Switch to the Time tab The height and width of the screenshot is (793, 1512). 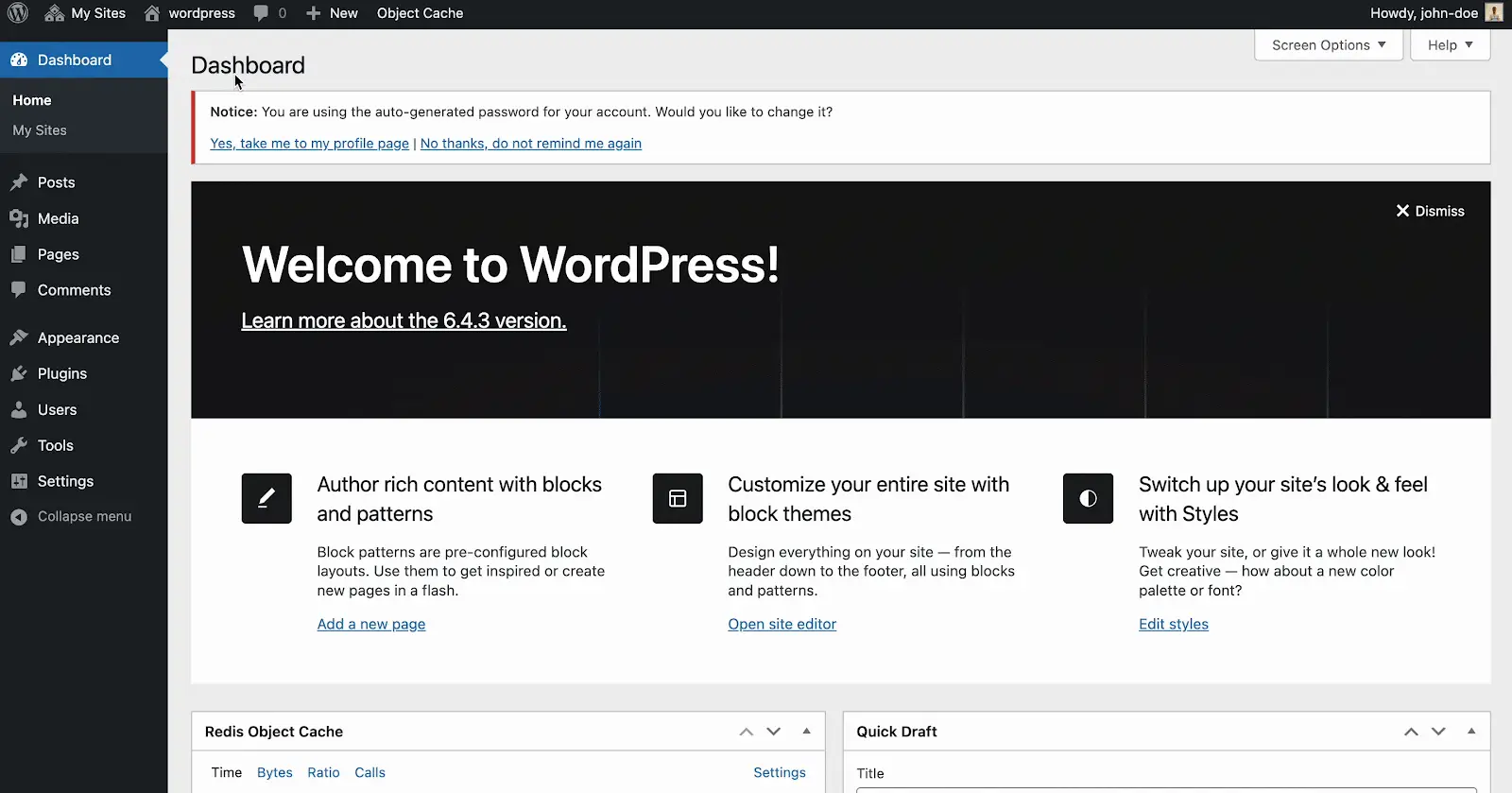click(227, 772)
